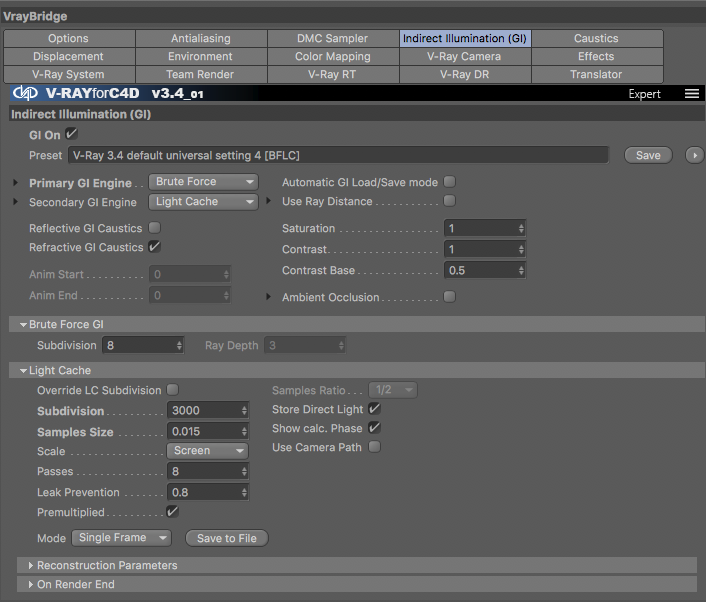Click the Passes value field

point(208,471)
